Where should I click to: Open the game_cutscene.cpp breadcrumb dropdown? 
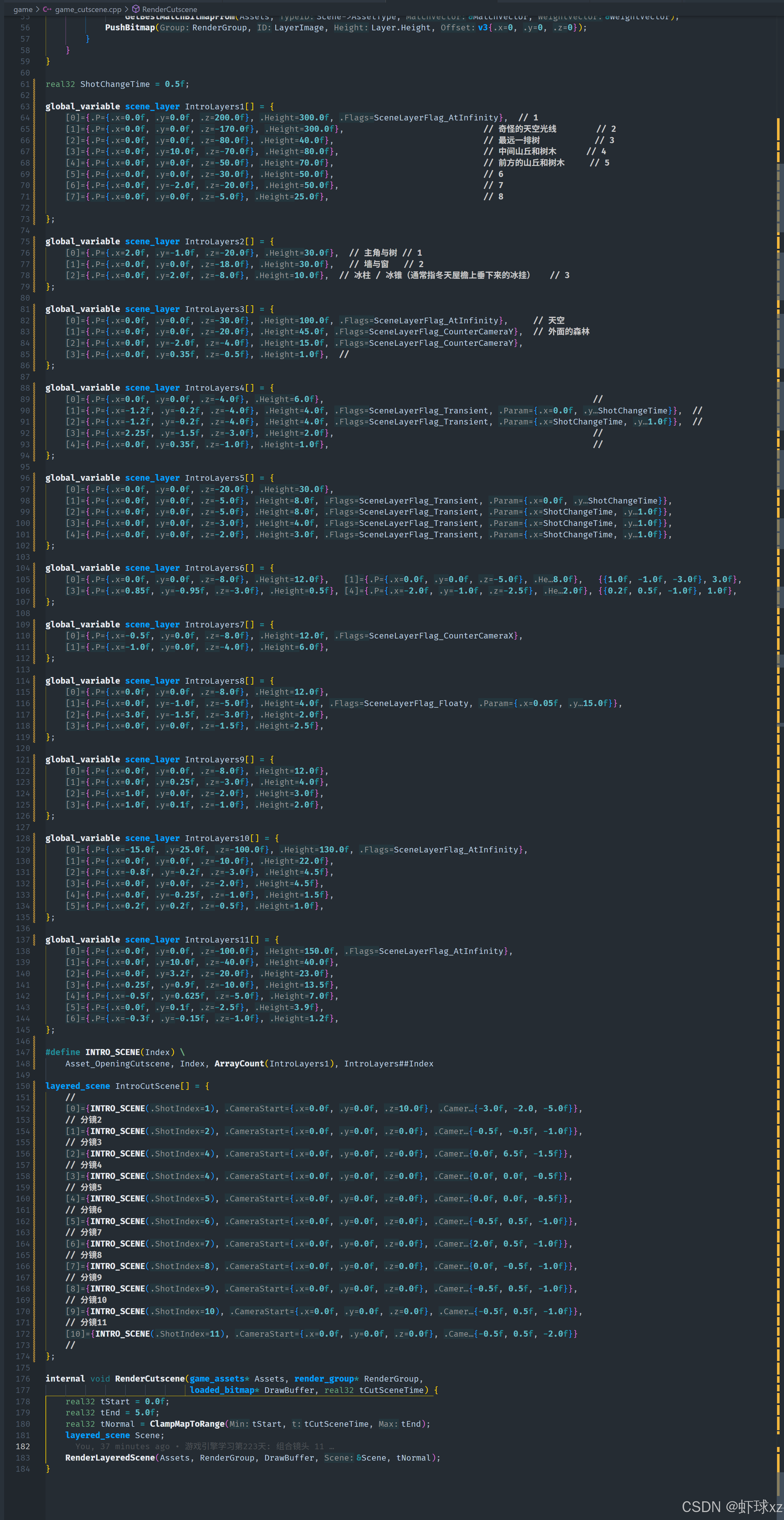[88, 9]
